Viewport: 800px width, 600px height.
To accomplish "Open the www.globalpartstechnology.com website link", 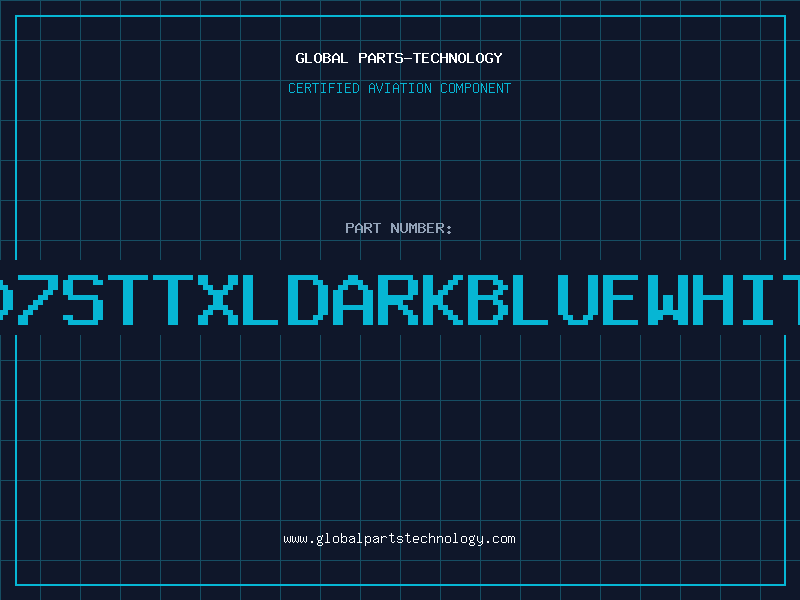I will (399, 539).
